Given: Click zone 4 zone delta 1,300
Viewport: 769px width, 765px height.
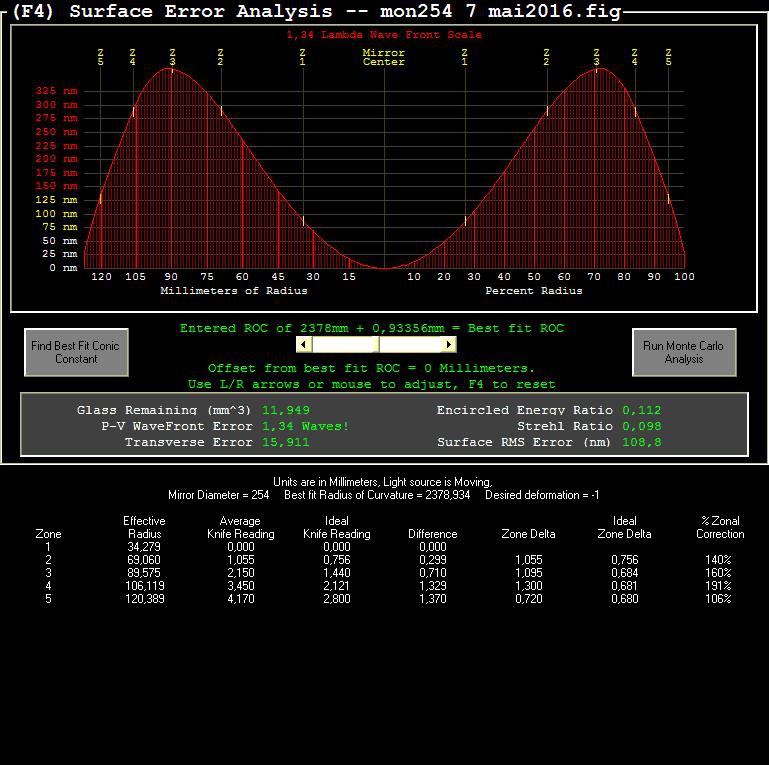Looking at the screenshot, I should [529, 586].
